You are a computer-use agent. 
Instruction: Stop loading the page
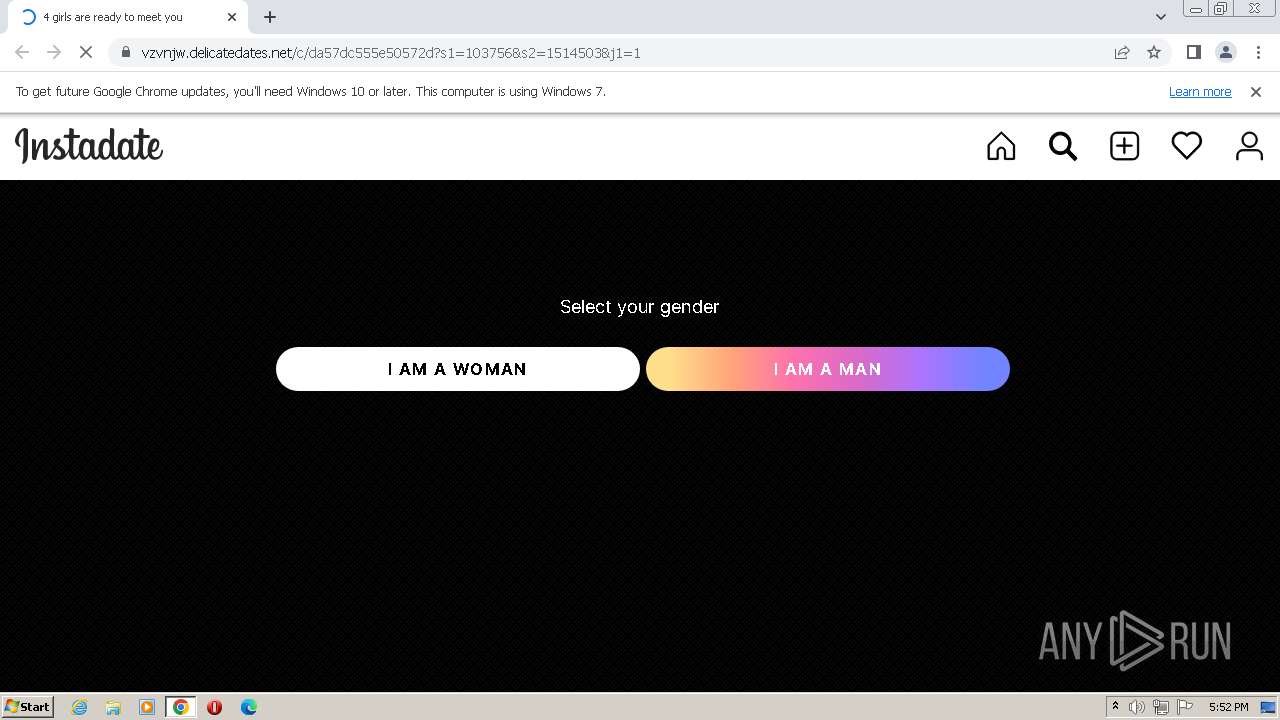pyautogui.click(x=86, y=52)
